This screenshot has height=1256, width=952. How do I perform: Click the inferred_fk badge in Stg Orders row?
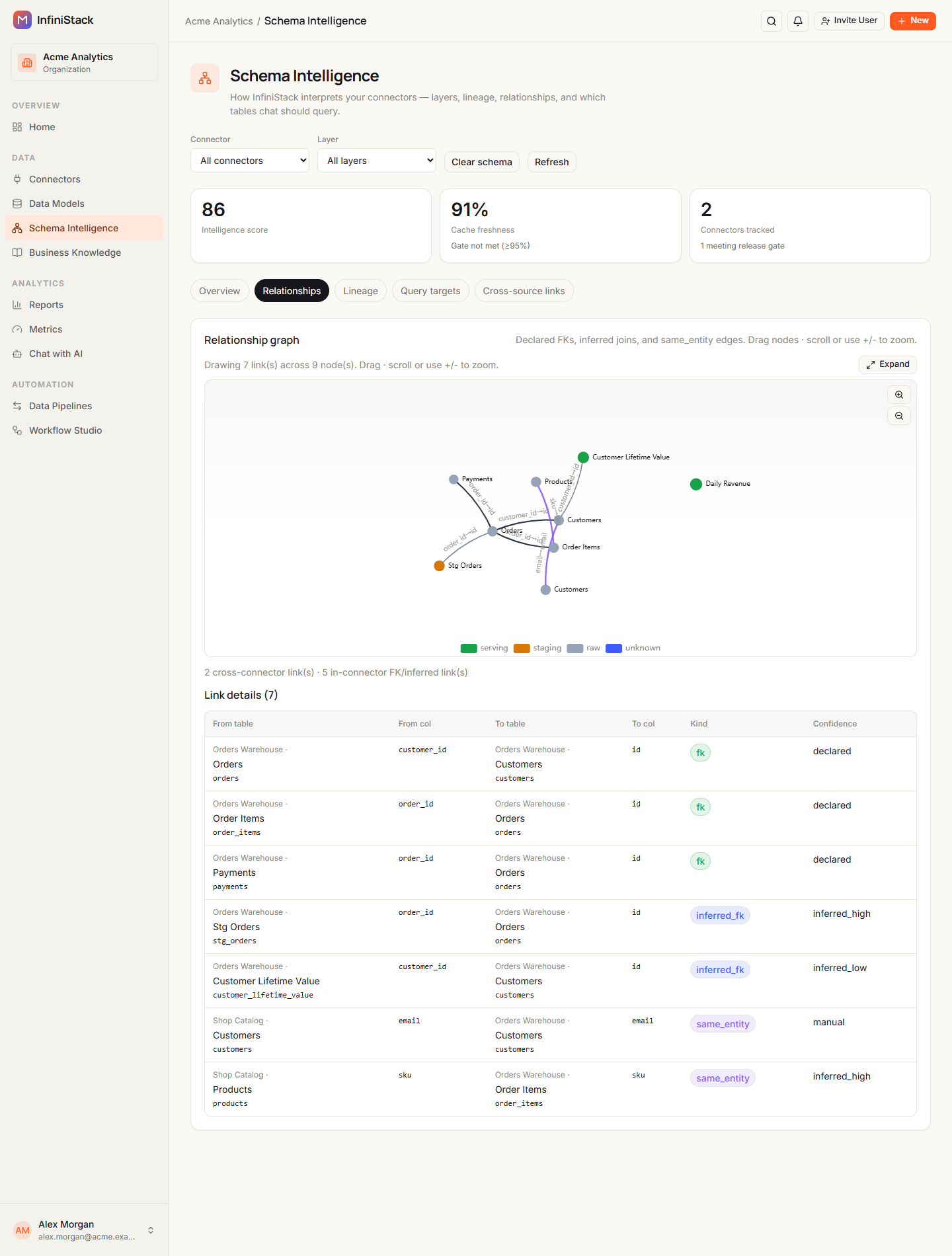click(x=720, y=916)
